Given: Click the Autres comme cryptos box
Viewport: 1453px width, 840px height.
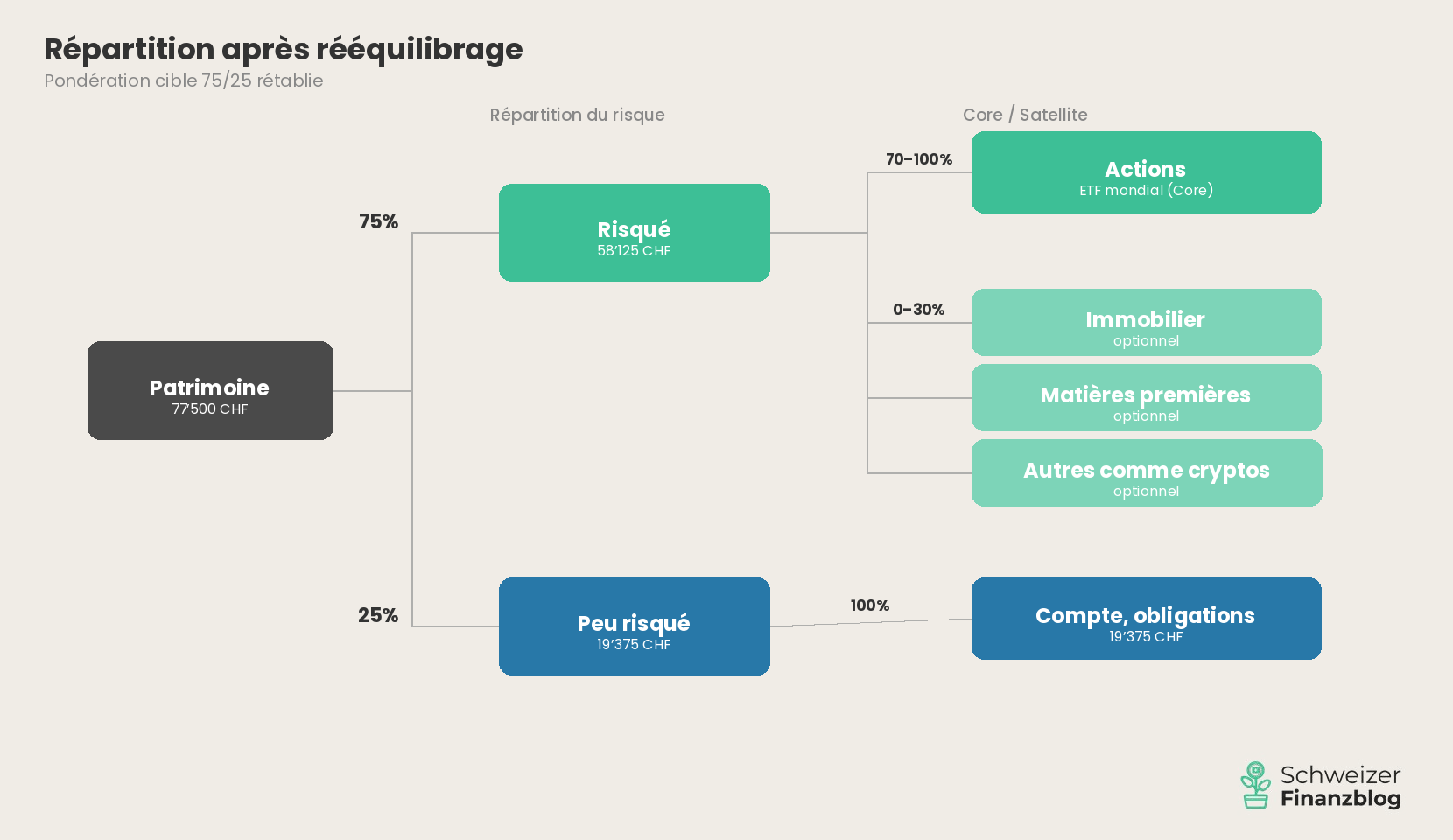Looking at the screenshot, I should click(x=1146, y=473).
